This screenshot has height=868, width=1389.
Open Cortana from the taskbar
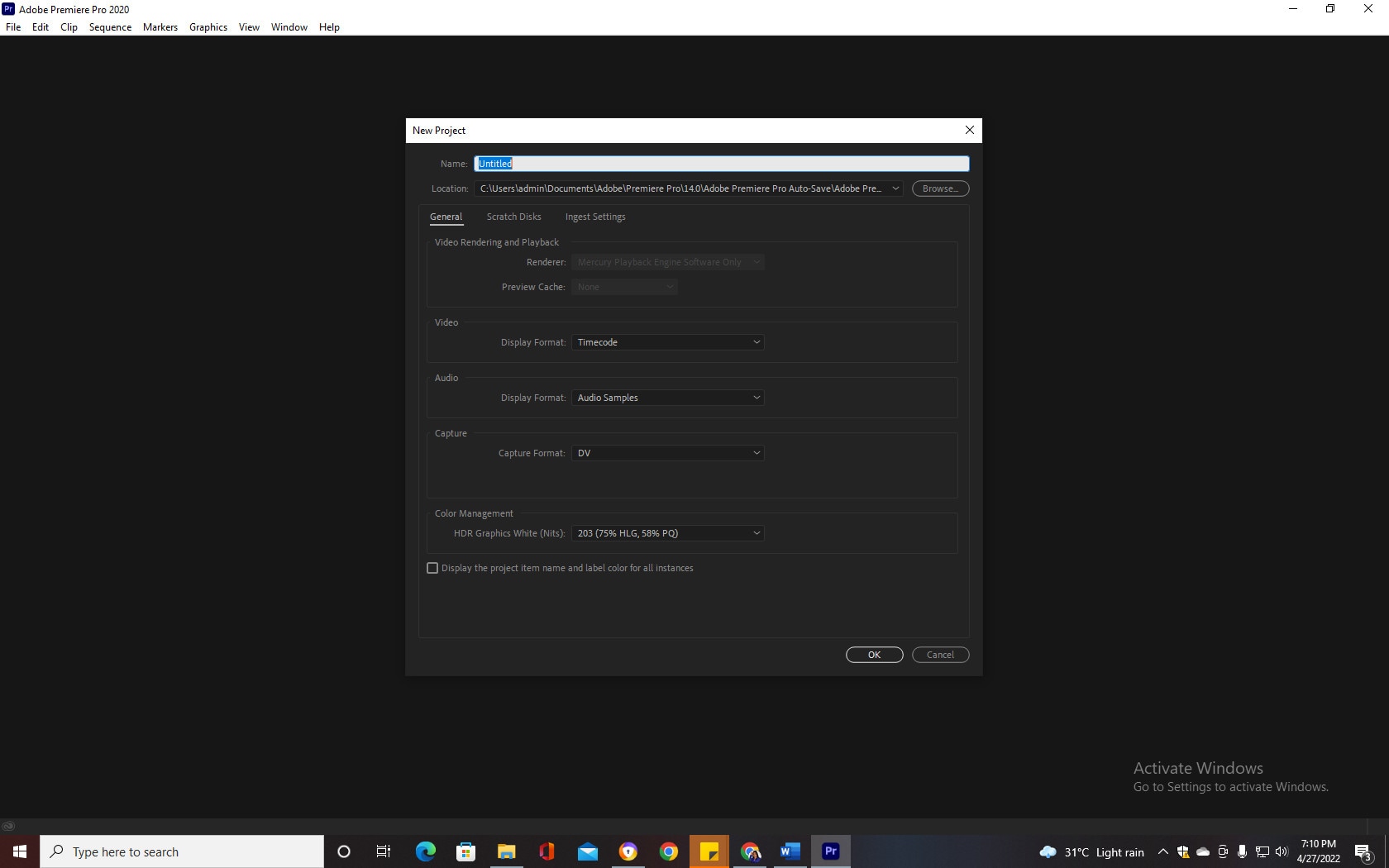[344, 851]
